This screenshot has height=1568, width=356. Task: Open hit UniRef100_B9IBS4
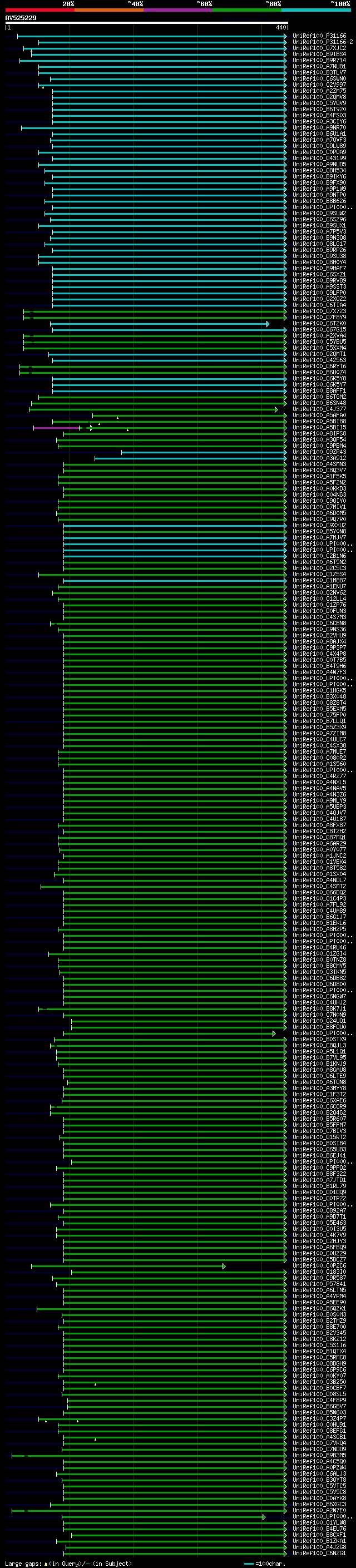(x=319, y=54)
